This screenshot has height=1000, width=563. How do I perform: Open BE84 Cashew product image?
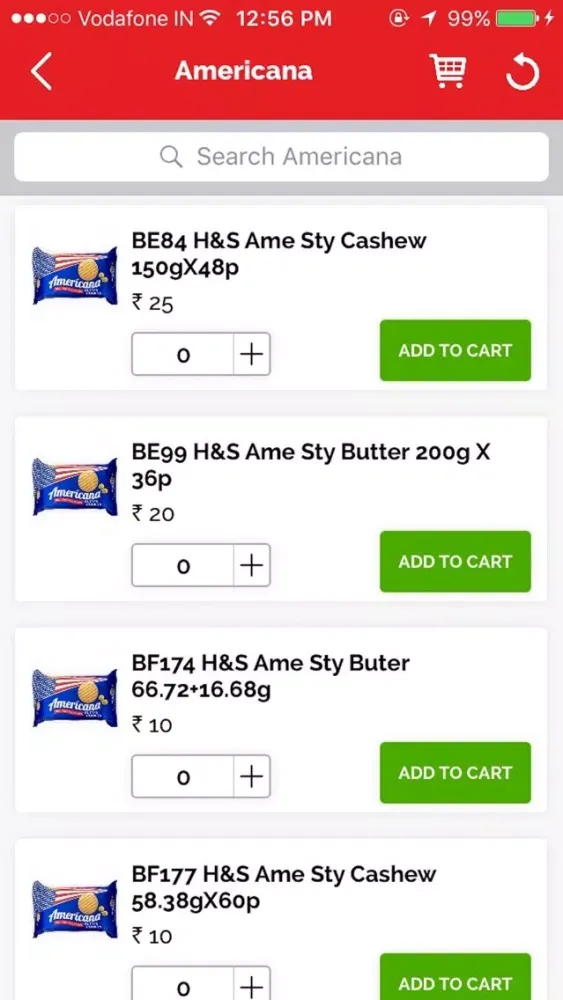(75, 276)
